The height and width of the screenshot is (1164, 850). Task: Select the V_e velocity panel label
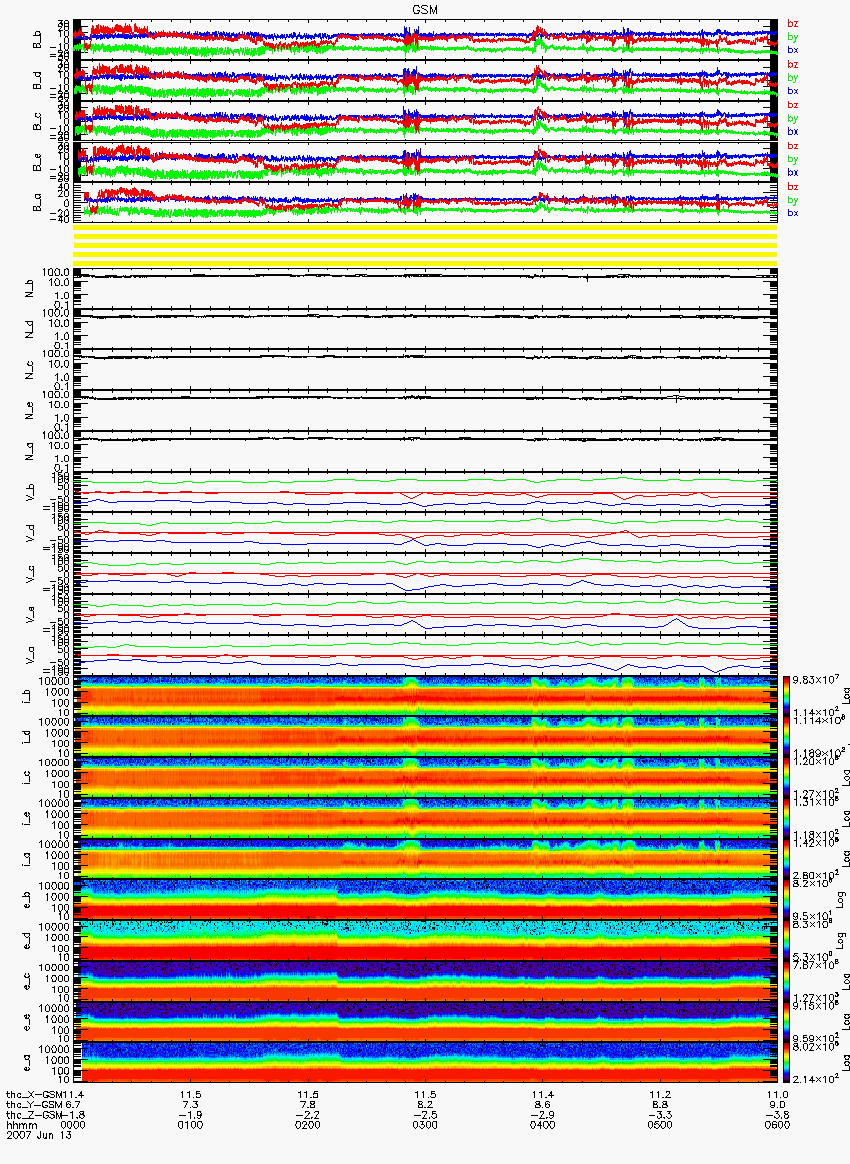click(x=30, y=615)
